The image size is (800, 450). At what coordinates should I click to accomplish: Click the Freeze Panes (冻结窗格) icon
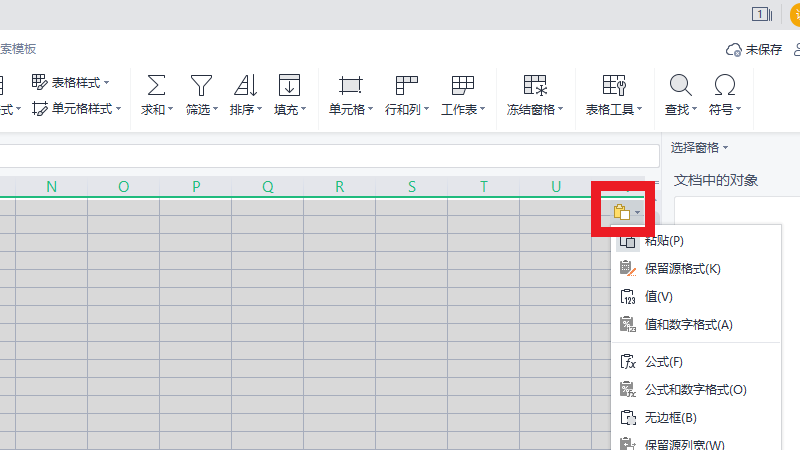tap(535, 85)
